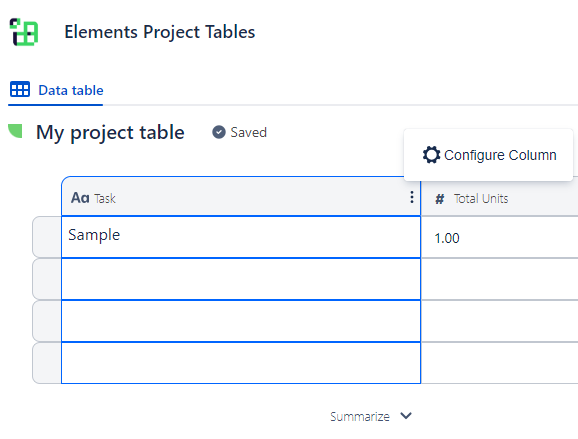Select the last row handle
The height and width of the screenshot is (439, 578).
coord(47,363)
